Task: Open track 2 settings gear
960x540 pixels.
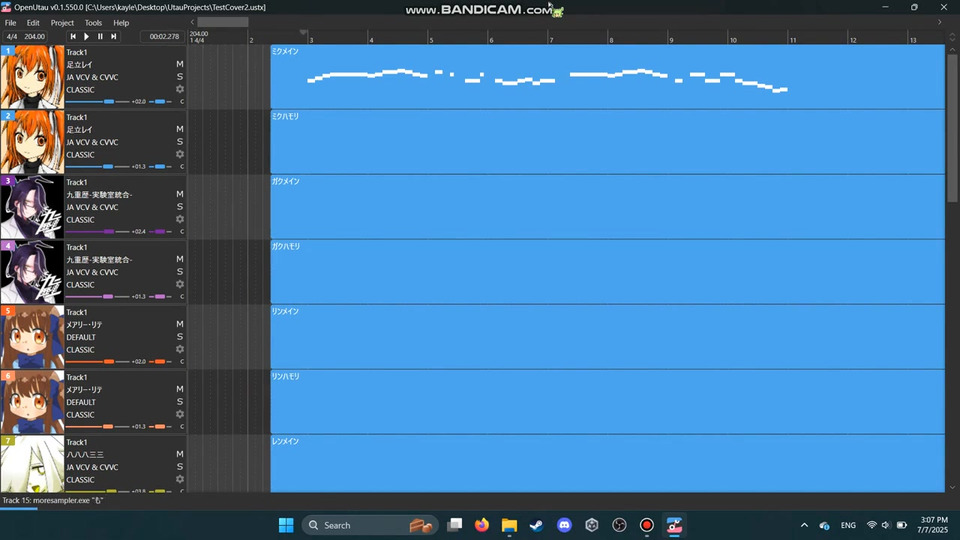Action: (x=179, y=154)
